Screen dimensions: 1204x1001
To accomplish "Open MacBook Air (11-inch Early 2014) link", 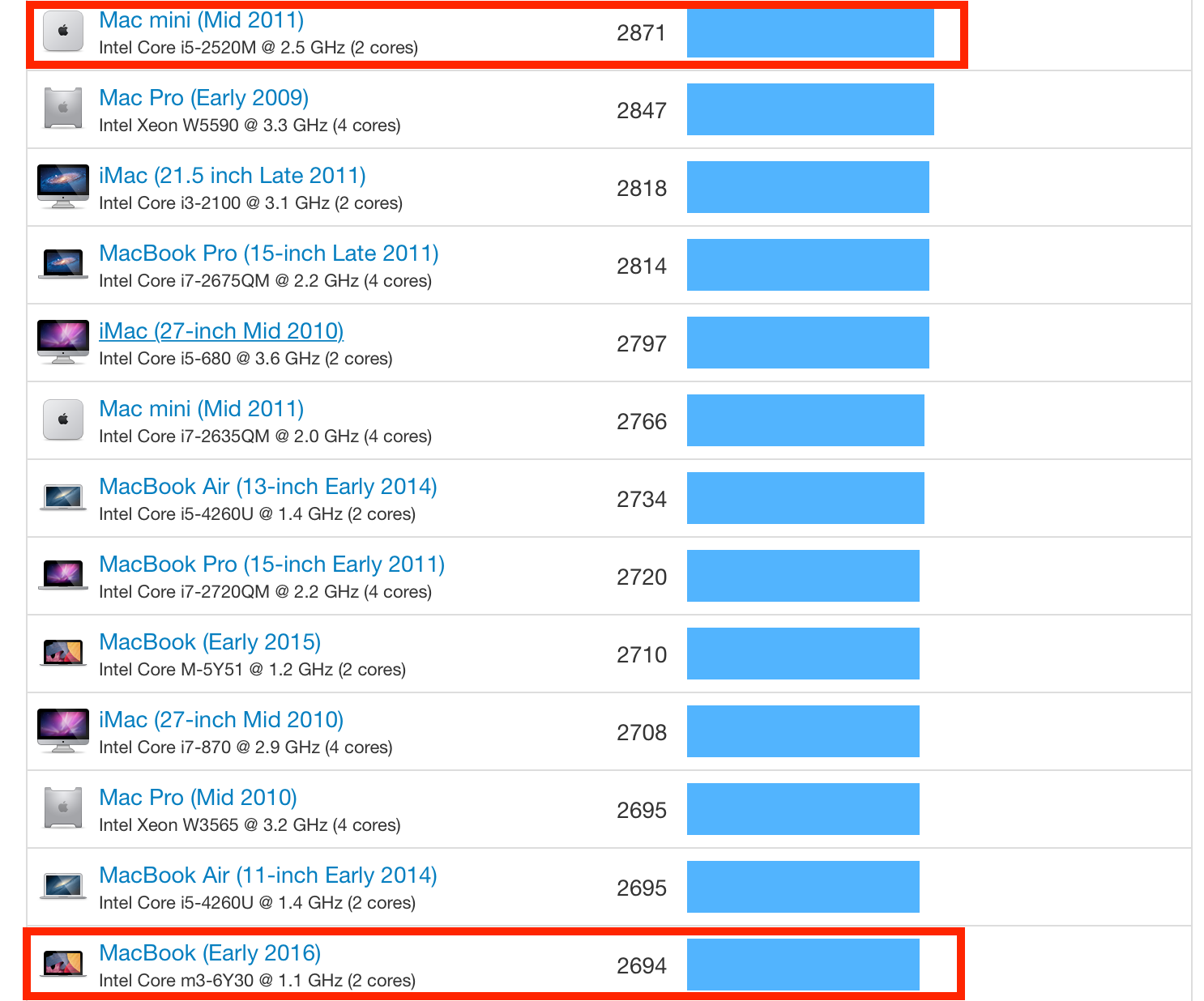I will click(267, 875).
